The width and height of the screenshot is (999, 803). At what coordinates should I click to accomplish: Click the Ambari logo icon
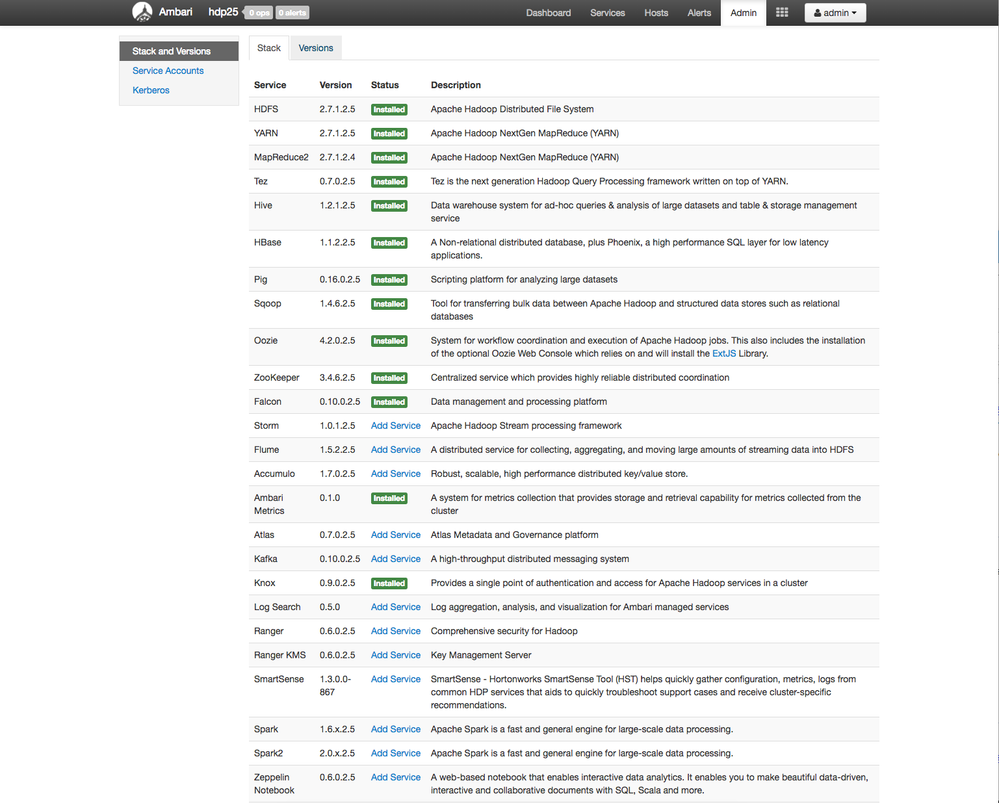click(142, 11)
